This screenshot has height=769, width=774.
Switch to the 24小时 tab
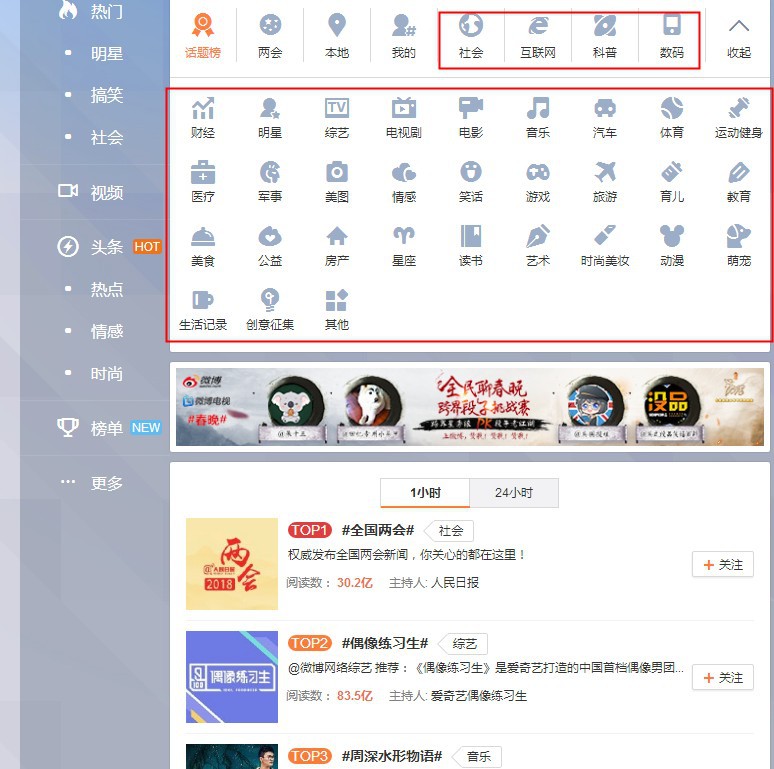point(514,493)
